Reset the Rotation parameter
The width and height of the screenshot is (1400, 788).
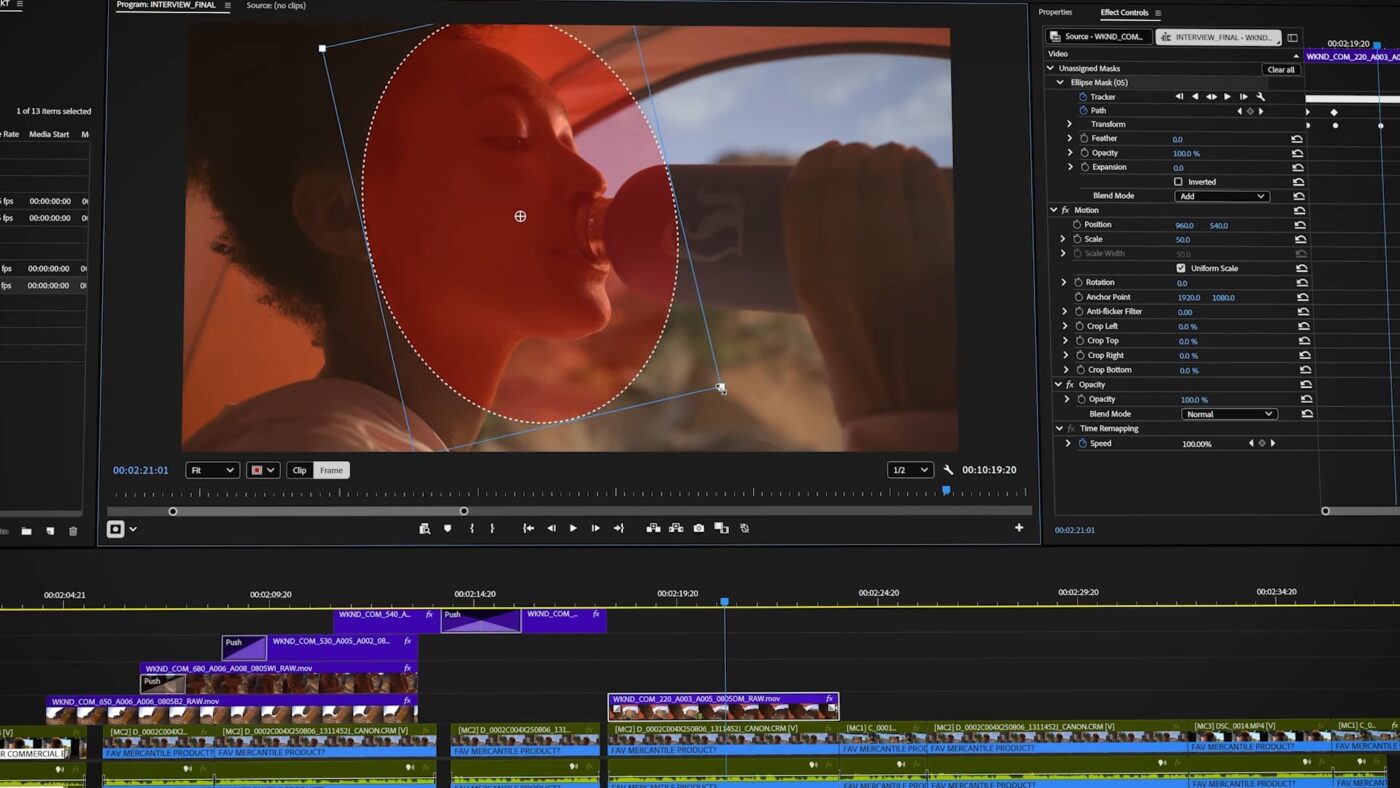click(1301, 283)
